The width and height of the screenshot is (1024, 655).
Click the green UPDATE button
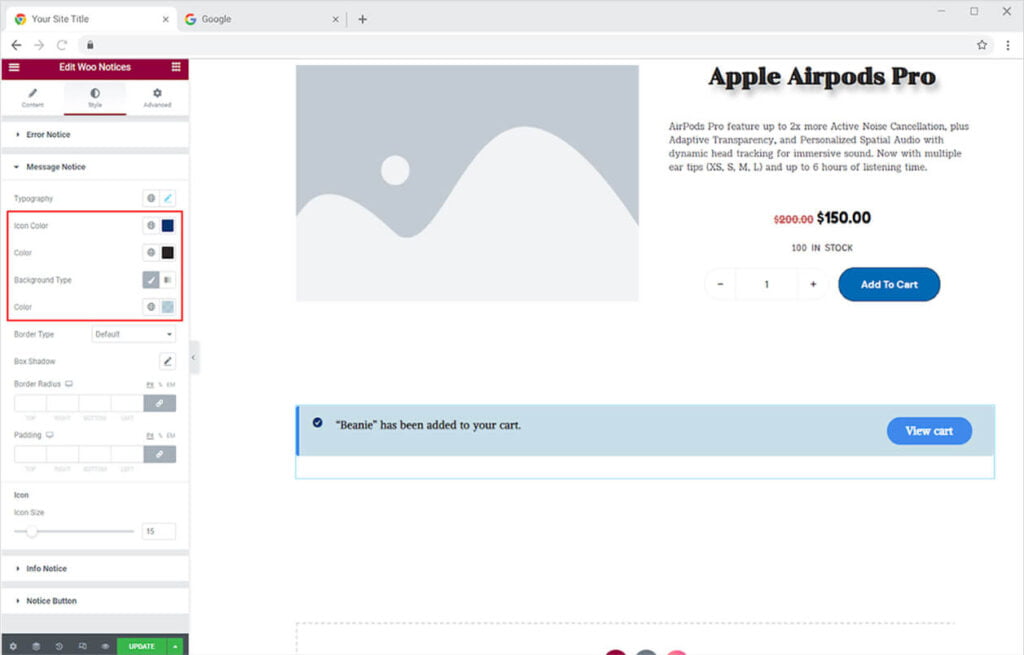(x=143, y=646)
